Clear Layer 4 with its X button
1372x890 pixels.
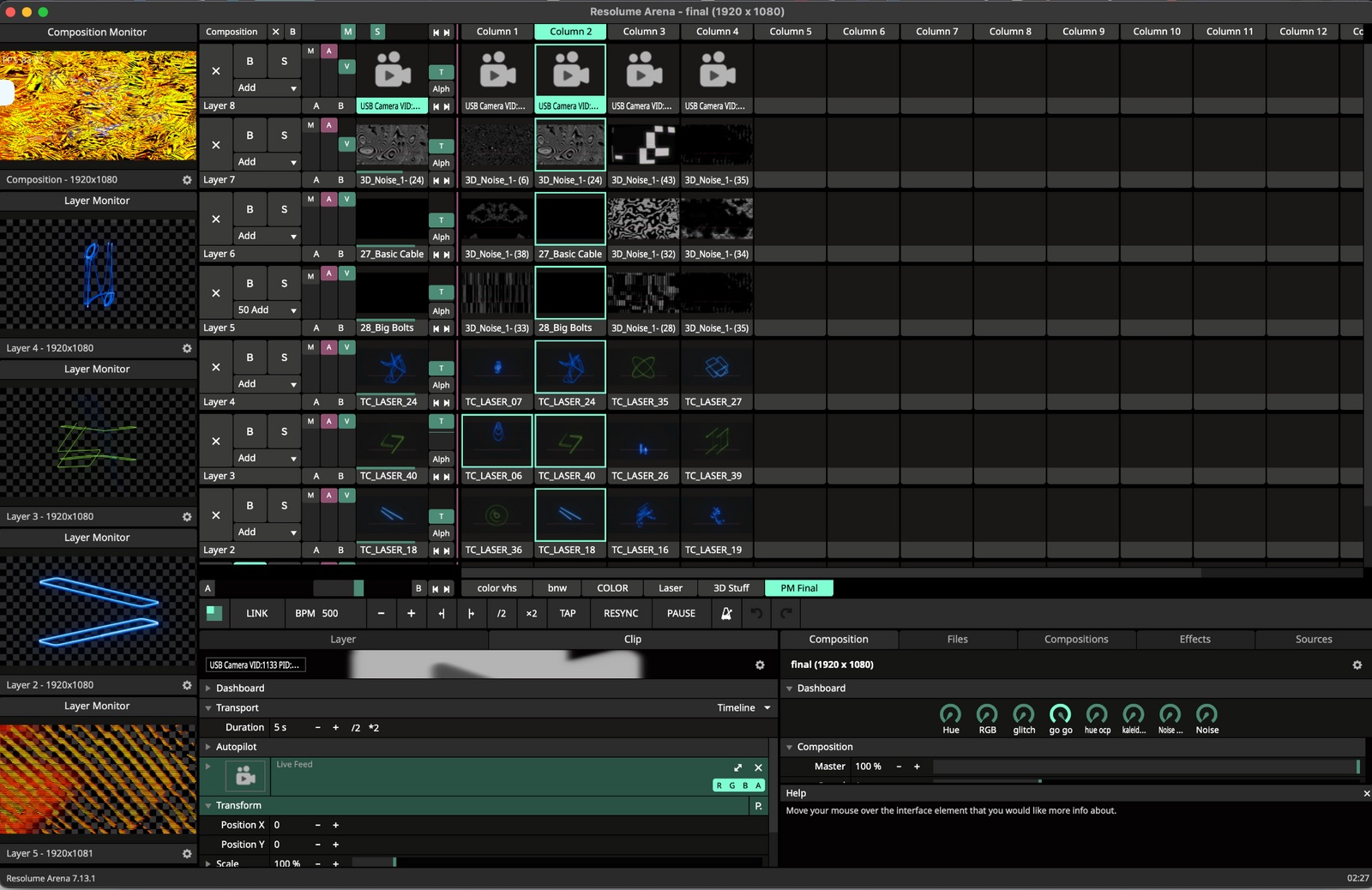coord(216,367)
